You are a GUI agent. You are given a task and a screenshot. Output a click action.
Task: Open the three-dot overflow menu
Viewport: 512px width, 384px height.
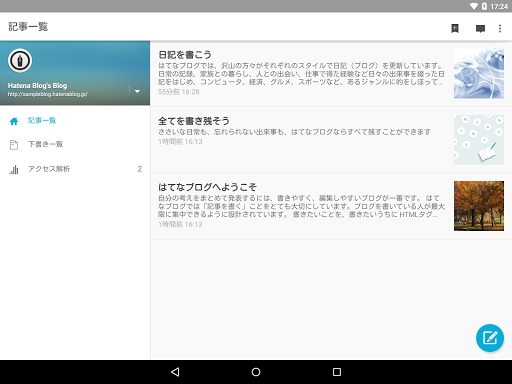coord(500,28)
